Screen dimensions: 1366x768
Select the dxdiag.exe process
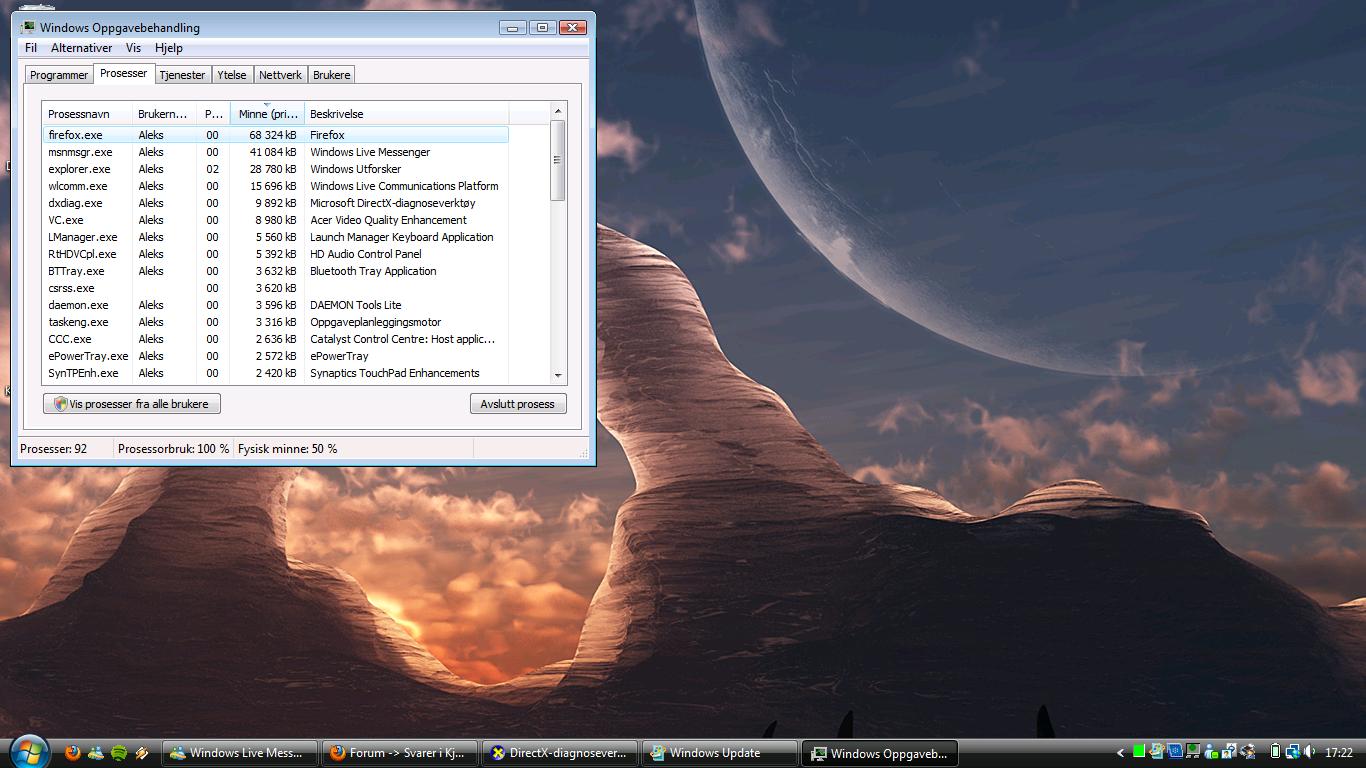tap(276, 203)
